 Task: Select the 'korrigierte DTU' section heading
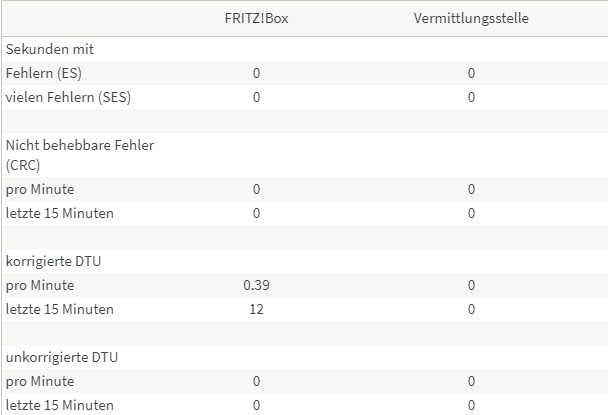click(x=54, y=261)
